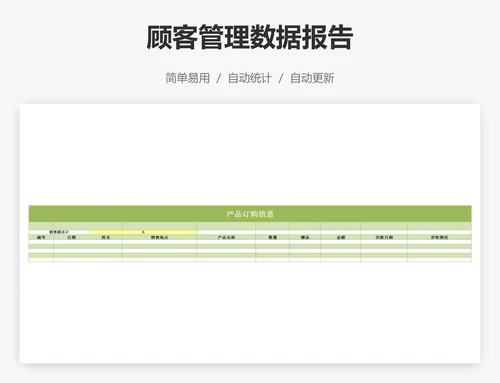Select the 数量 column header
This screenshot has width=500, height=383.
pos(273,237)
